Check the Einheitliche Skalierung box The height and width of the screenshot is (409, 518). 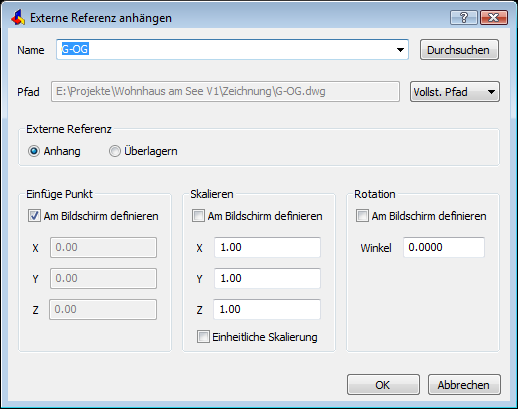(203, 337)
